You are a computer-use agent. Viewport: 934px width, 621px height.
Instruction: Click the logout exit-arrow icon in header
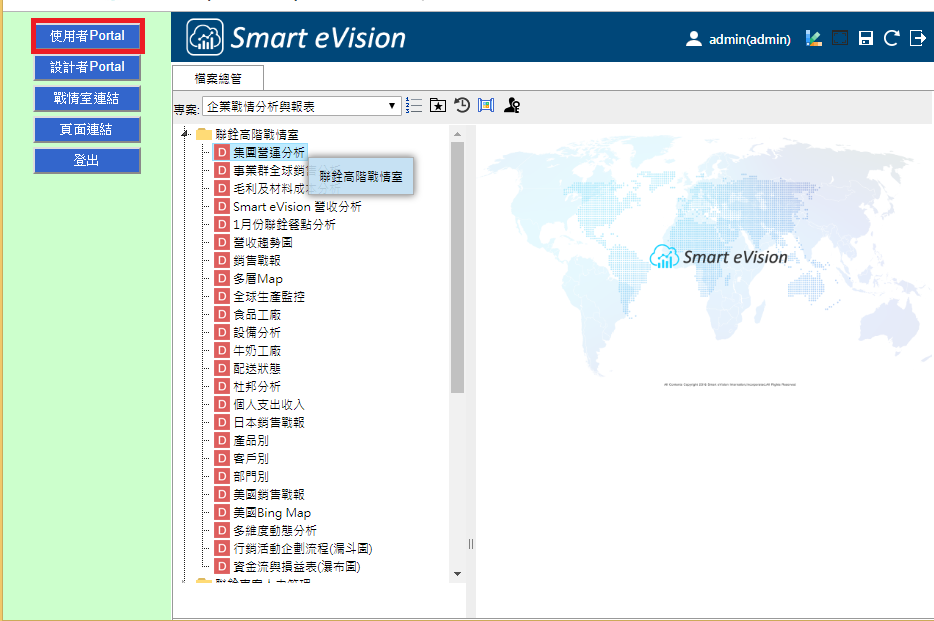pos(917,39)
